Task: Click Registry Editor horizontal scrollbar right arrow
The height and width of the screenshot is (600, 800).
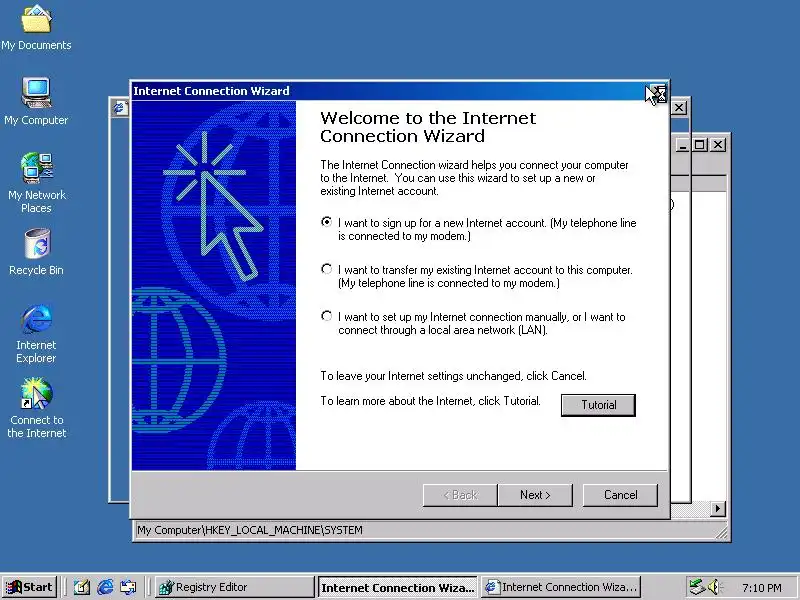Action: click(718, 508)
